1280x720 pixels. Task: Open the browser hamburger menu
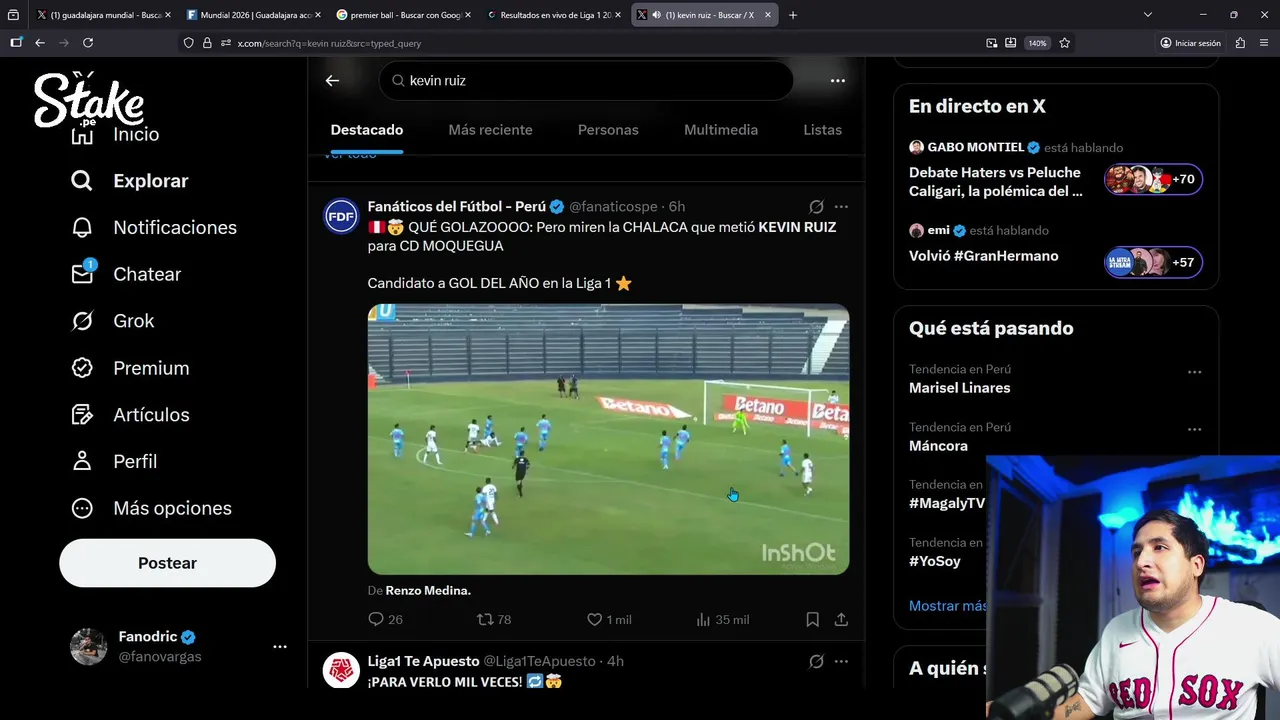coord(1263,43)
